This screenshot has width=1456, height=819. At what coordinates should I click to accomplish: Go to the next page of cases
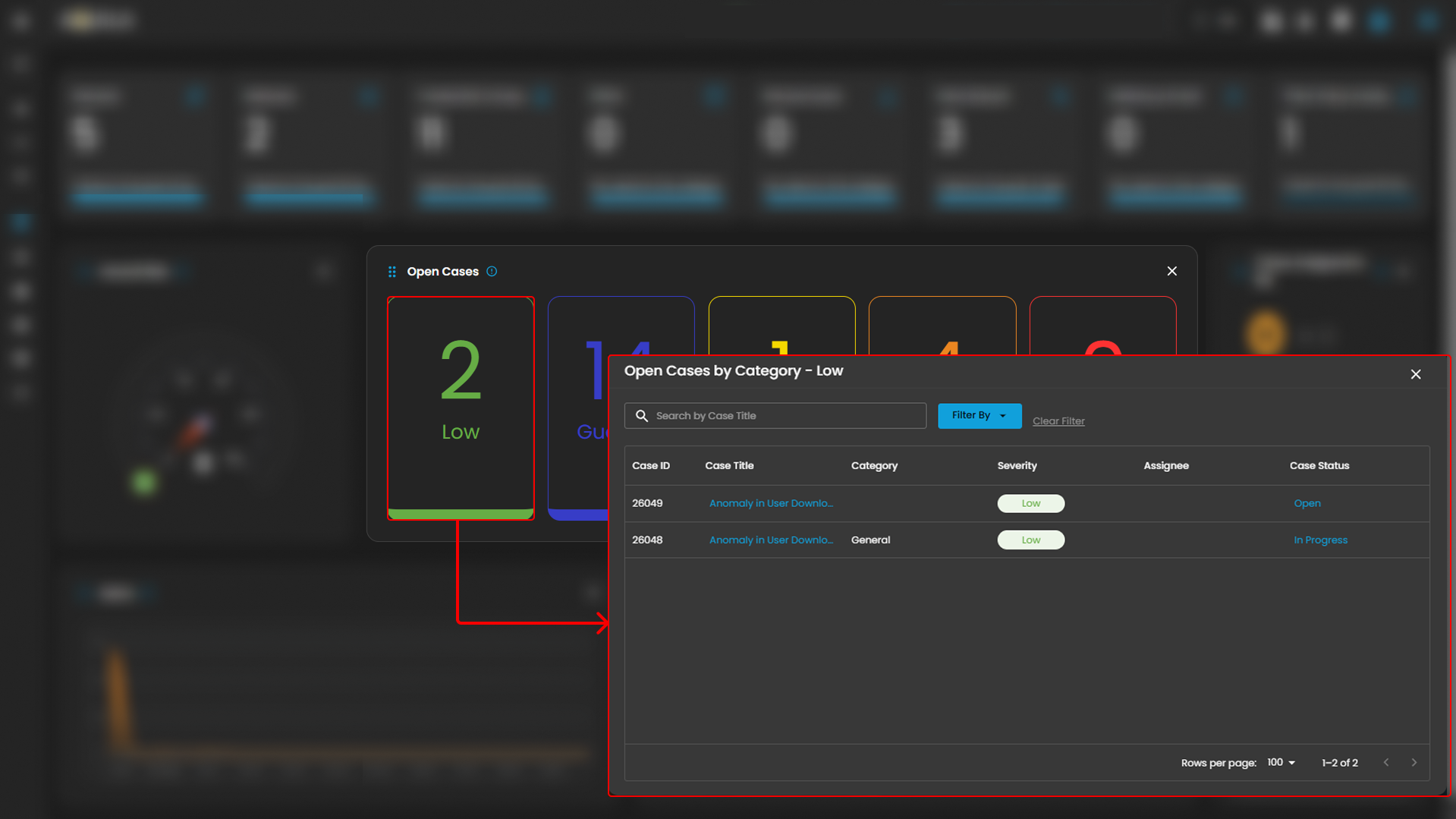coord(1414,763)
